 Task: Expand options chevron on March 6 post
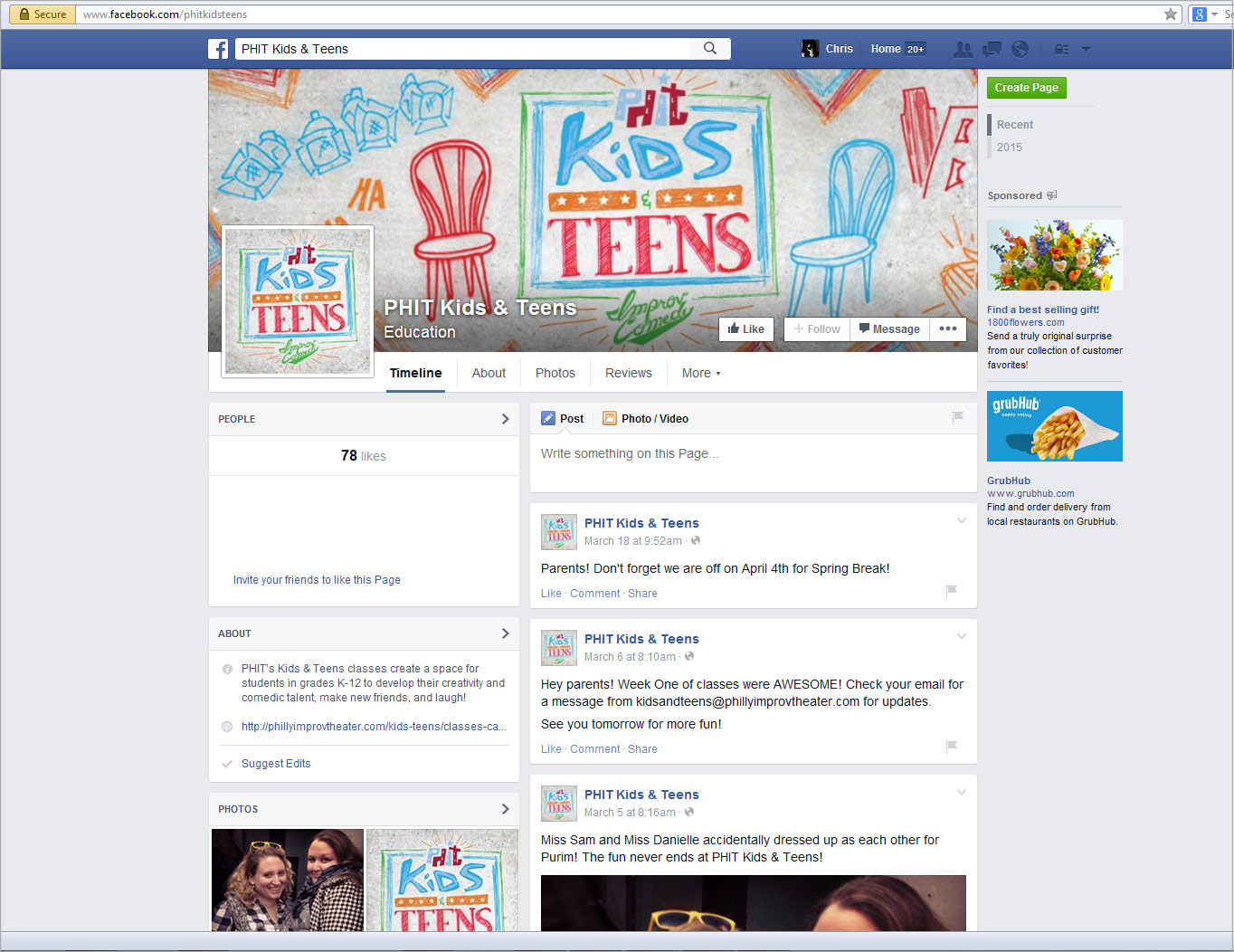point(962,636)
